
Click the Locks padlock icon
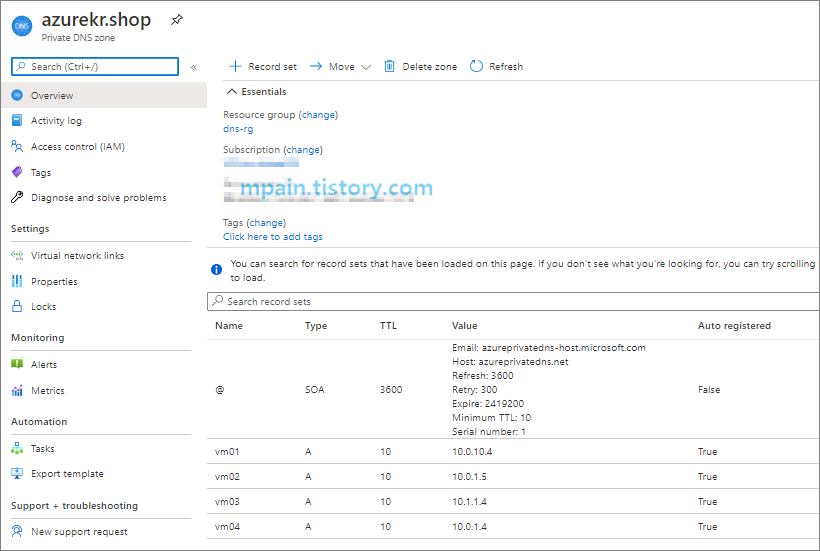tap(17, 306)
